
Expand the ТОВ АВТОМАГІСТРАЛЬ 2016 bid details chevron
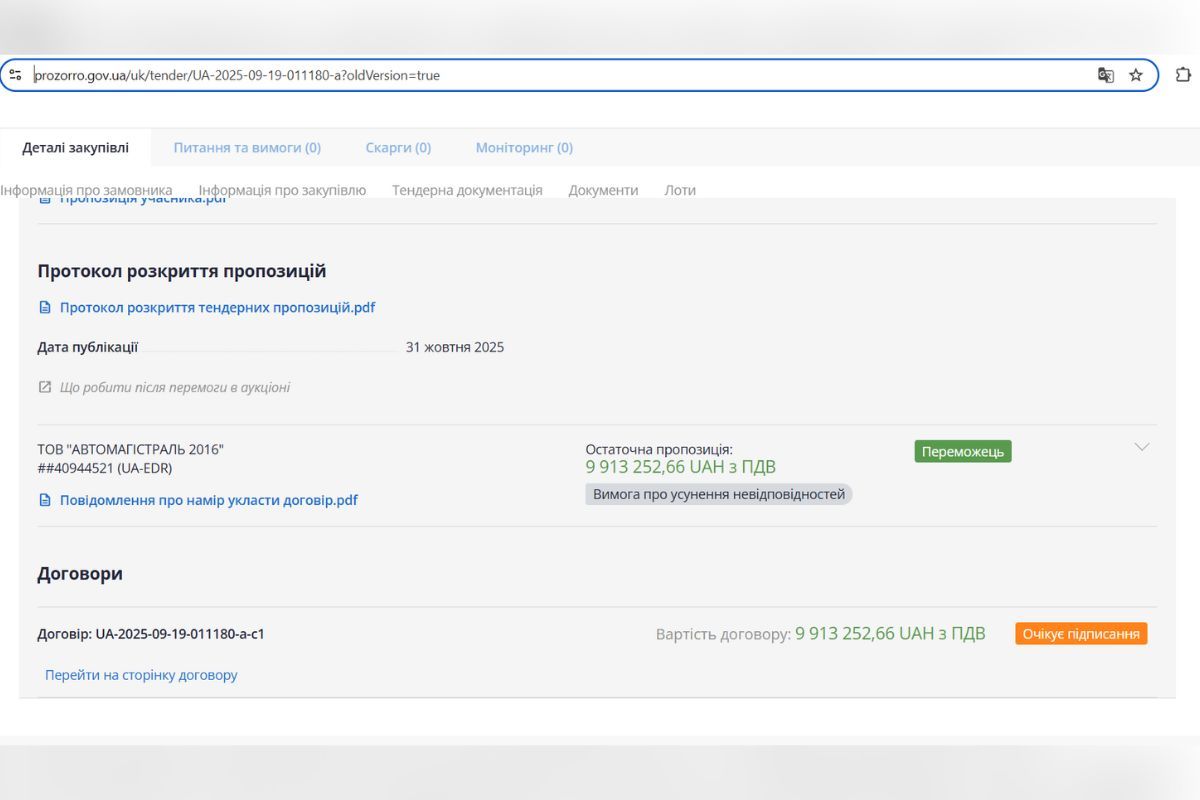1142,447
